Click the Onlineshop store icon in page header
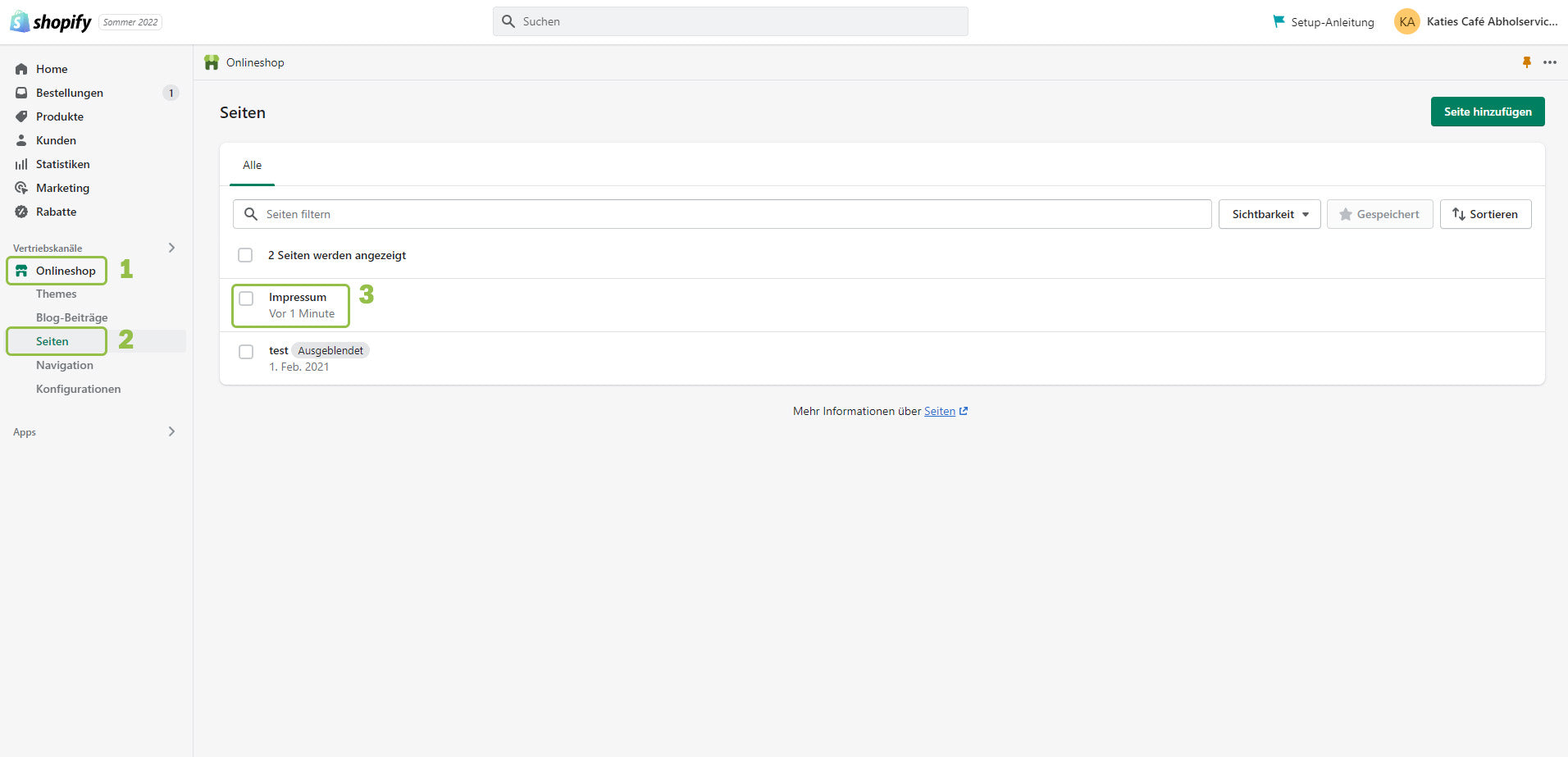The height and width of the screenshot is (757, 1568). point(212,62)
